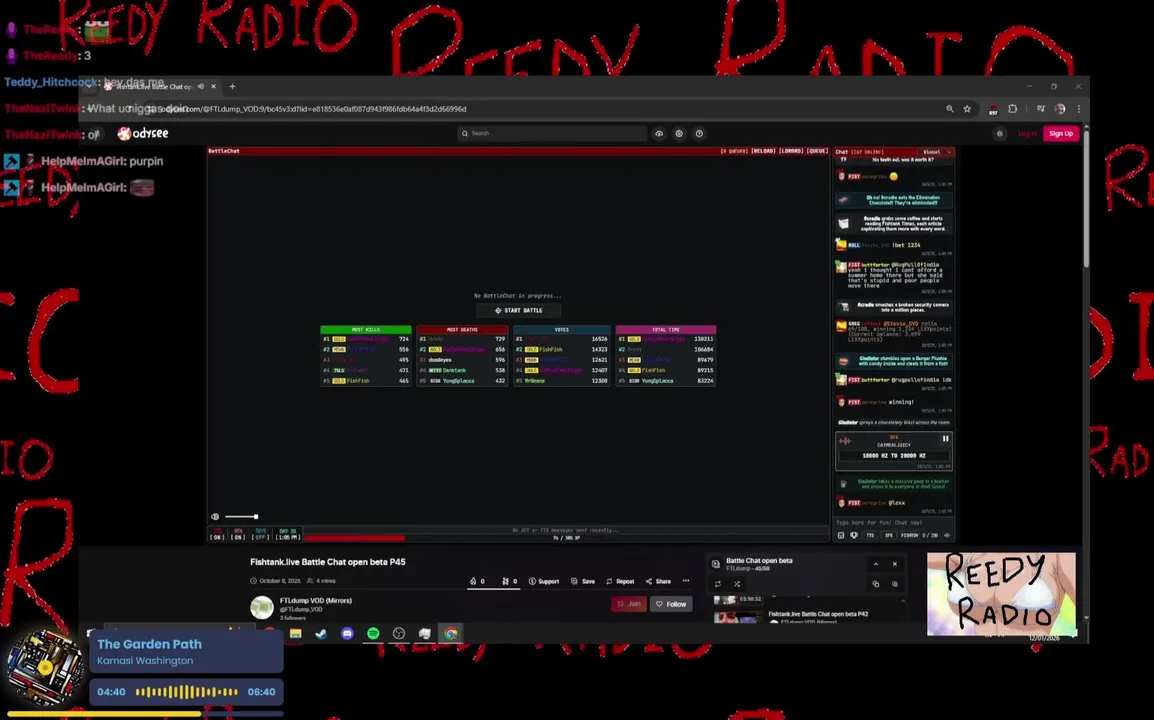Click the Repost button under video
This screenshot has width=1154, height=720.
coord(620,581)
